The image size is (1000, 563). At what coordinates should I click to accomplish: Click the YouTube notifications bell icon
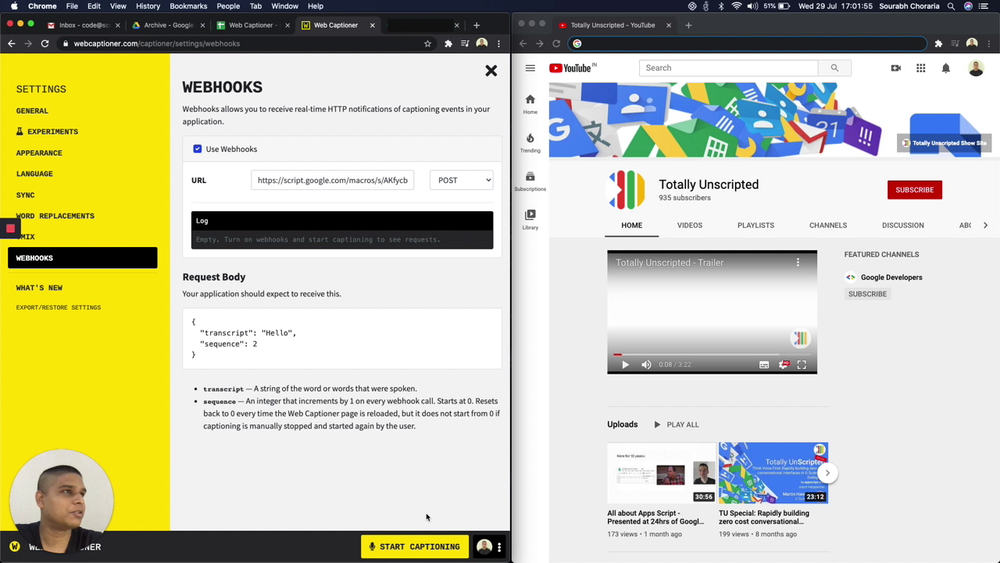pos(945,68)
